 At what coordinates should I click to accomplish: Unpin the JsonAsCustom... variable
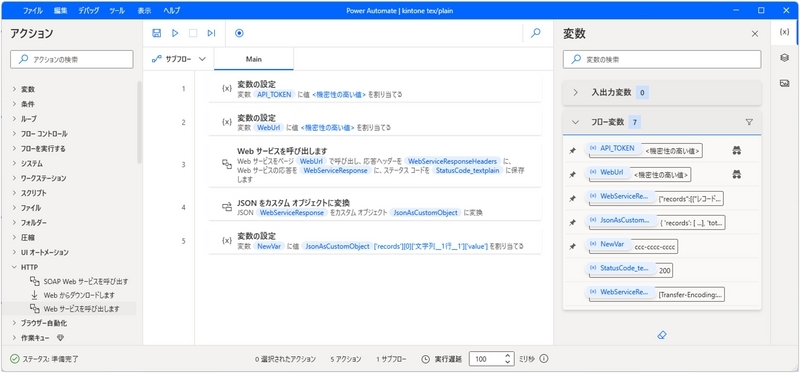pos(572,222)
